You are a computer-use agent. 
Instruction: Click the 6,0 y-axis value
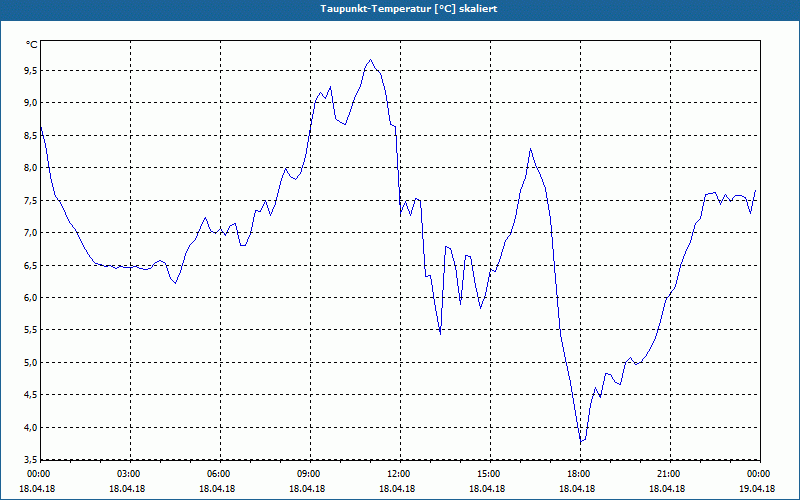coord(31,297)
